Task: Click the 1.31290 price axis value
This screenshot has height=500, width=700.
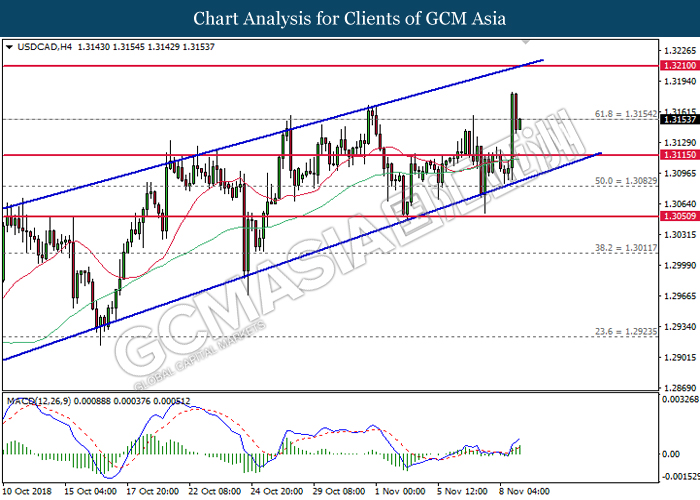Action: point(680,142)
